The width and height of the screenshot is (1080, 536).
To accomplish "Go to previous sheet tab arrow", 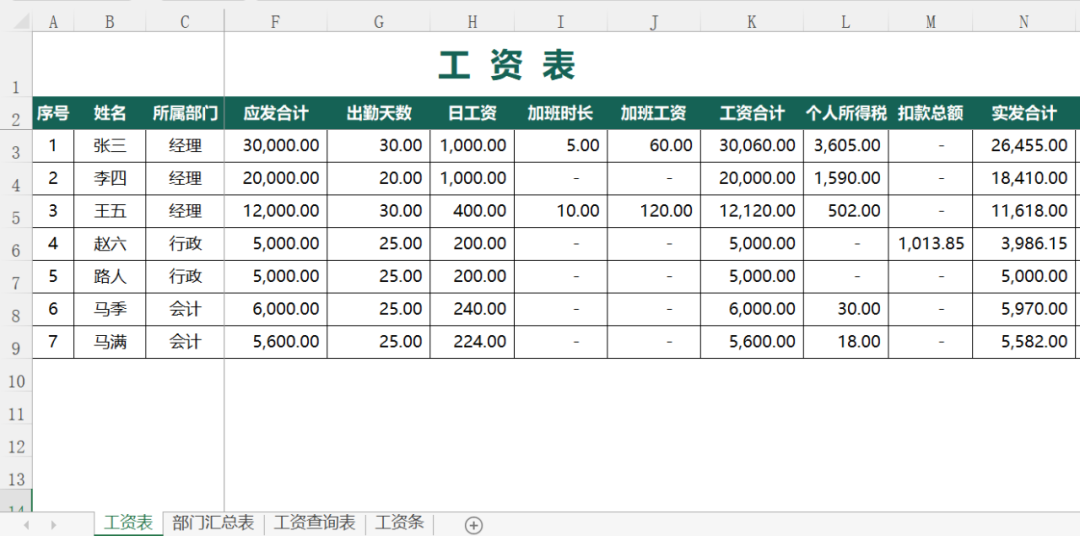I will pos(26,525).
